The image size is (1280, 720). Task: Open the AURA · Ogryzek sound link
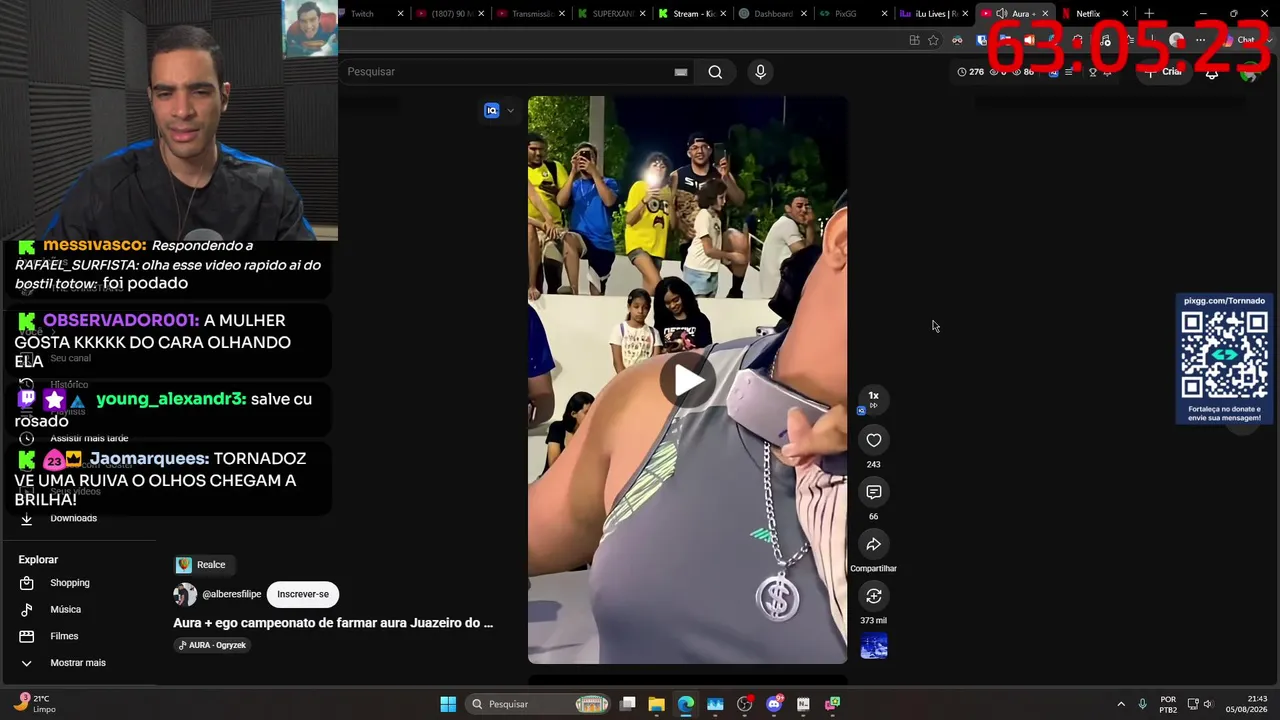click(212, 645)
